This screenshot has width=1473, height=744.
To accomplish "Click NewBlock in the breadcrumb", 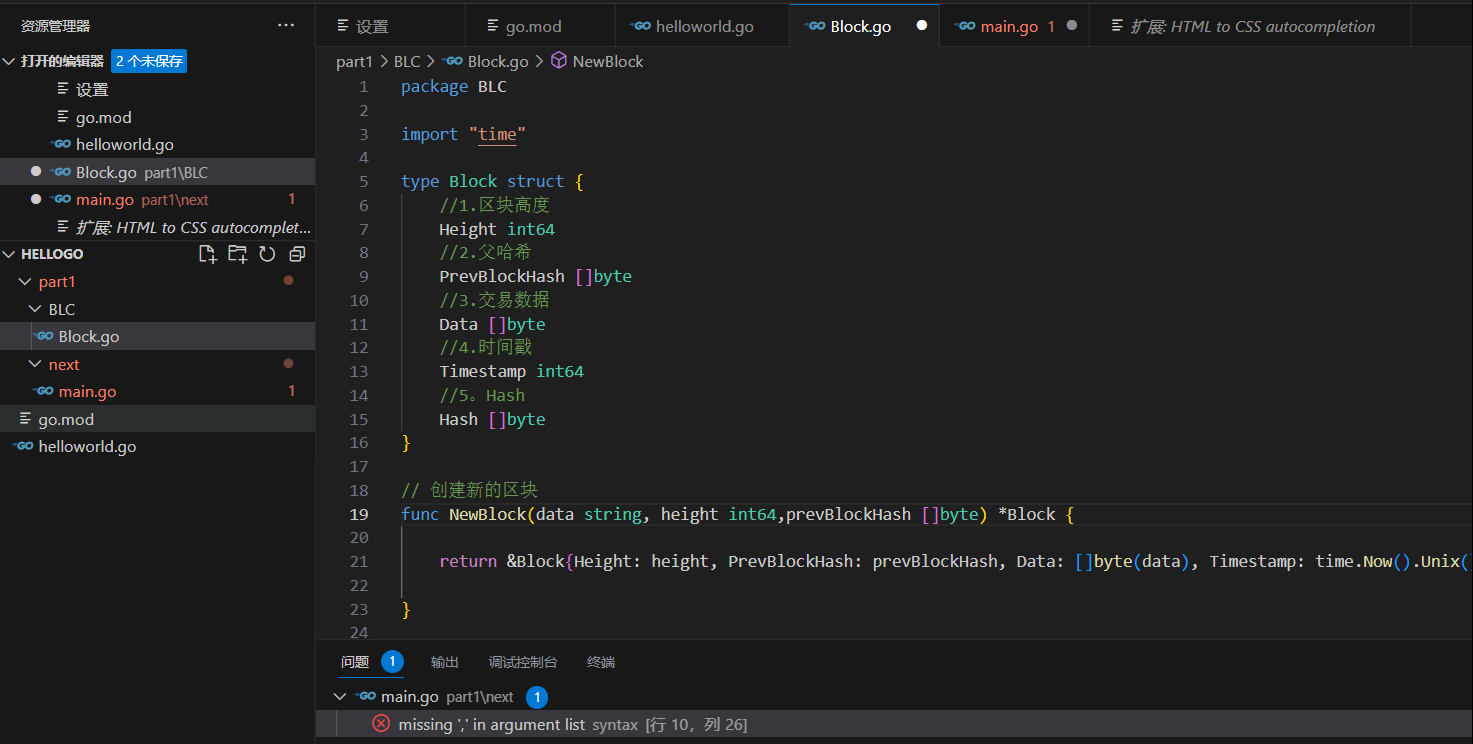I will pyautogui.click(x=608, y=61).
